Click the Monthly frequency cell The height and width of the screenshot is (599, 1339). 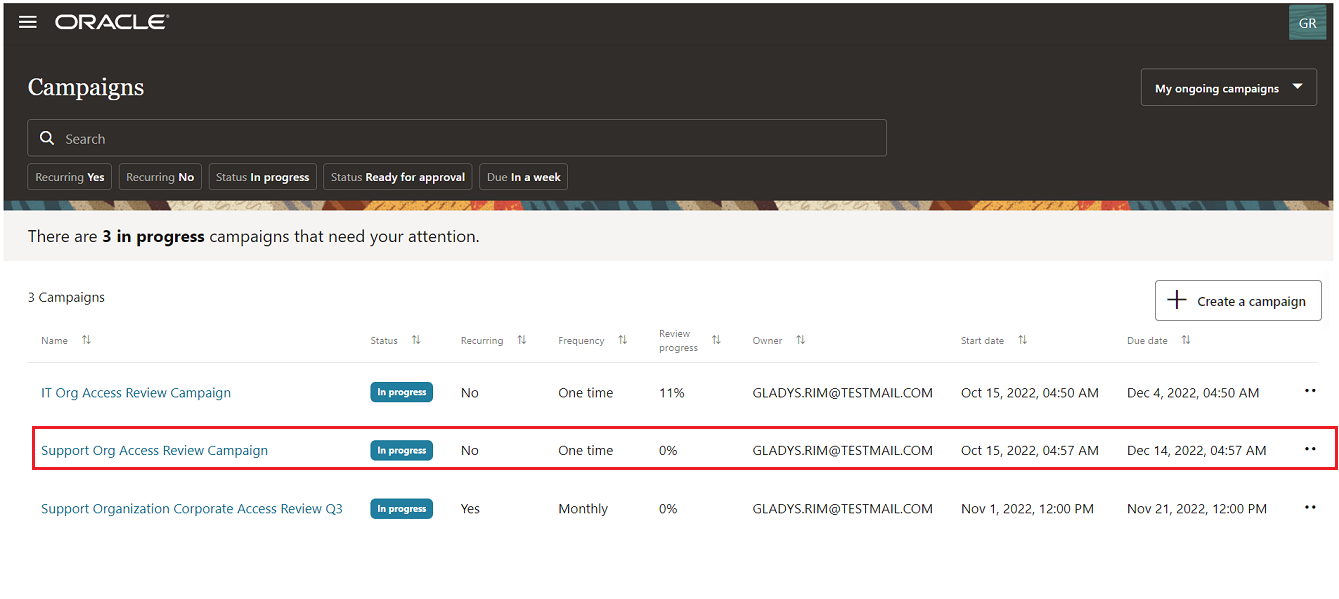[x=583, y=509]
